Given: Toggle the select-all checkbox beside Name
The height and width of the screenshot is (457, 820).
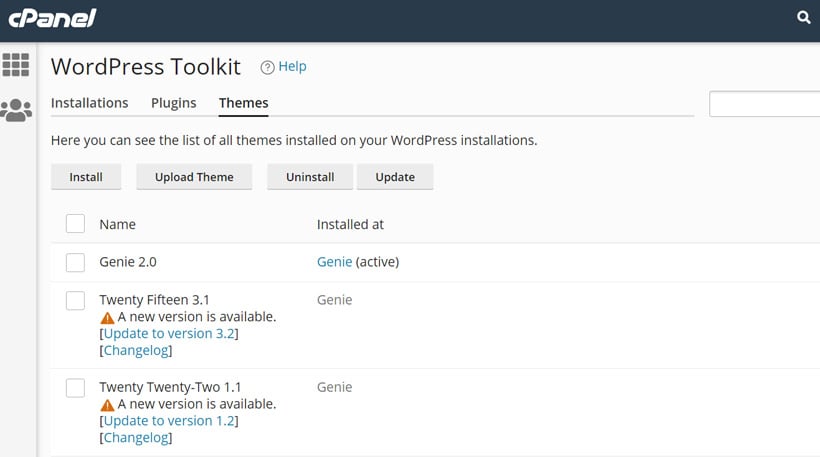Looking at the screenshot, I should 75,223.
